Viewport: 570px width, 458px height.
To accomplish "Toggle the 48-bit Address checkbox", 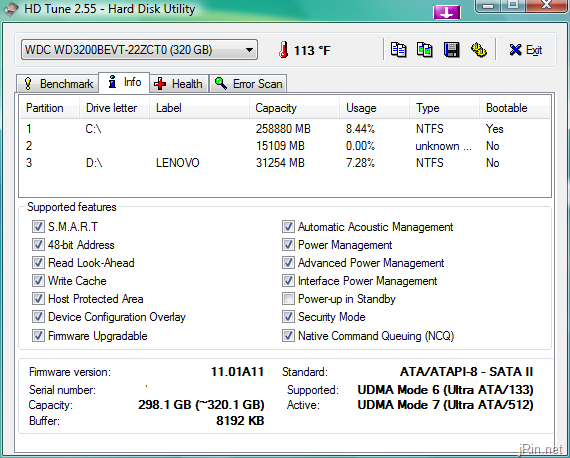I will (x=38, y=245).
